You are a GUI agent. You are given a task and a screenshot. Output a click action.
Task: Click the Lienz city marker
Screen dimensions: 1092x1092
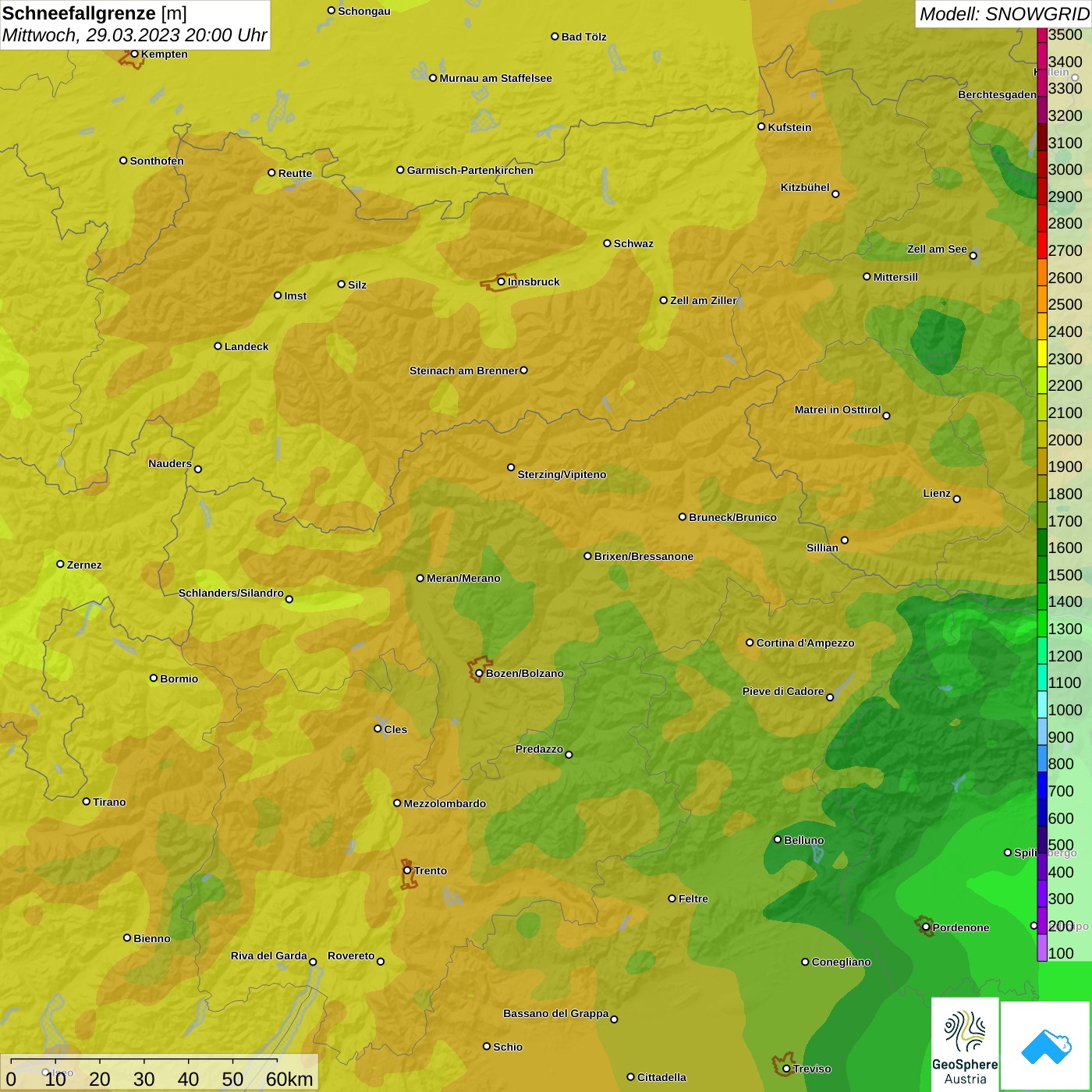(957, 499)
